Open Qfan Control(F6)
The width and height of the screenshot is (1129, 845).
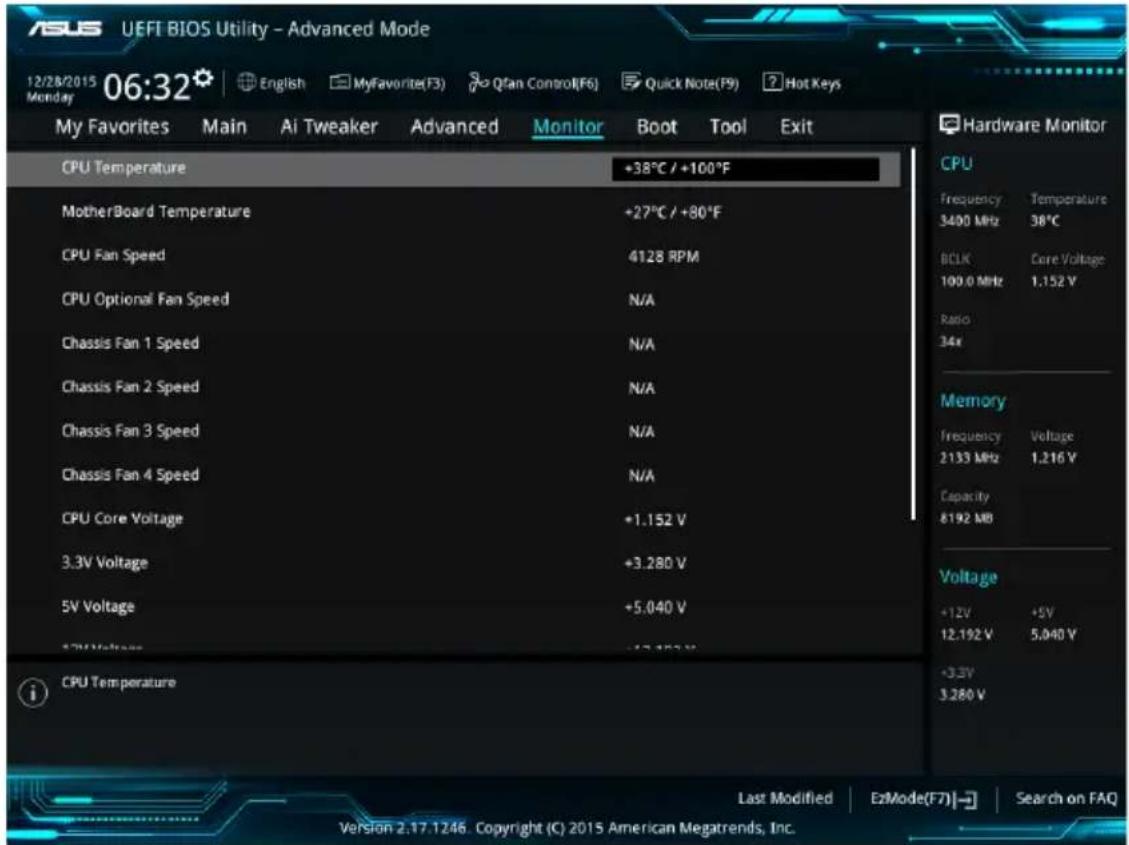533,83
